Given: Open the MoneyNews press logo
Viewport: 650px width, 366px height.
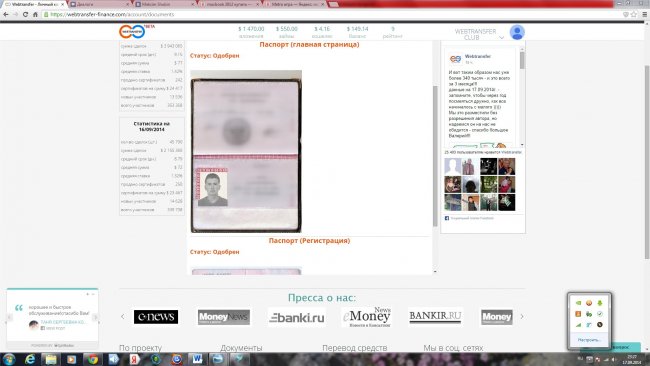Looking at the screenshot, I should click(224, 317).
